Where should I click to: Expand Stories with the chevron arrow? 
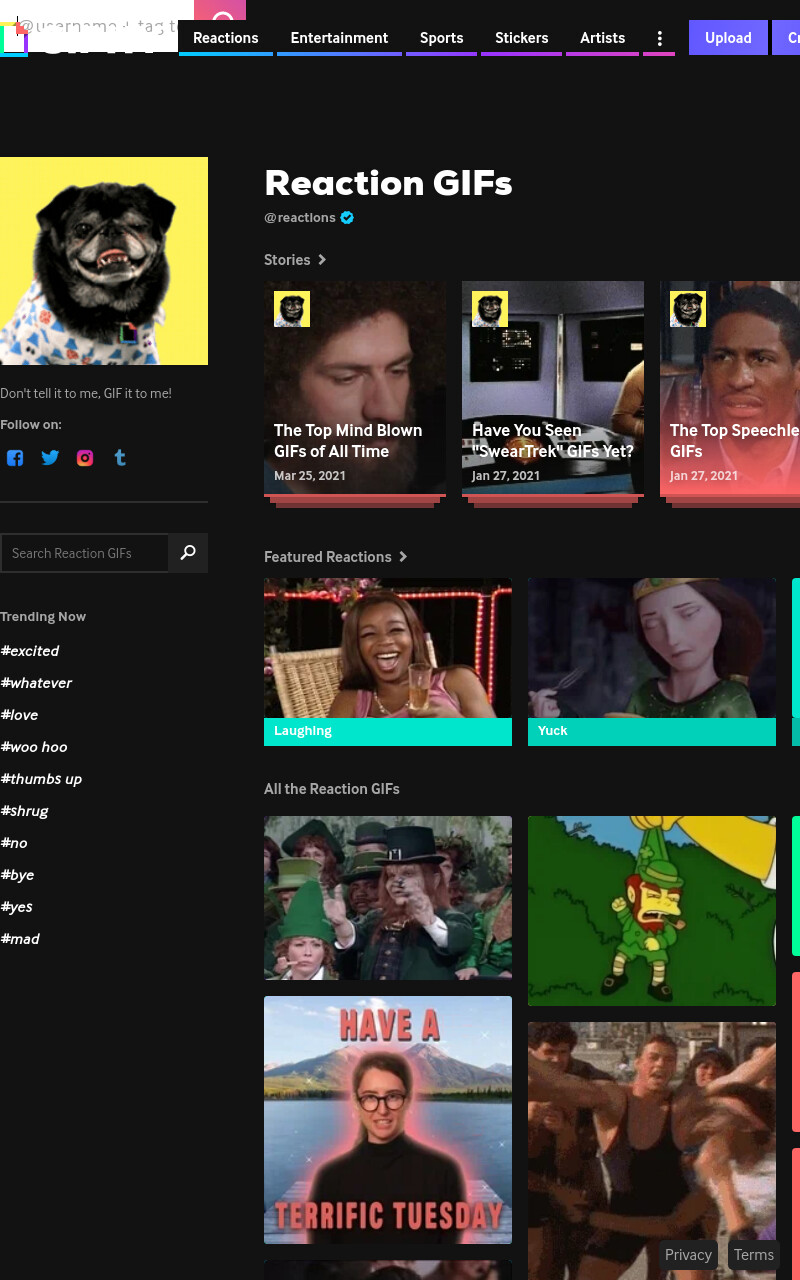(322, 260)
